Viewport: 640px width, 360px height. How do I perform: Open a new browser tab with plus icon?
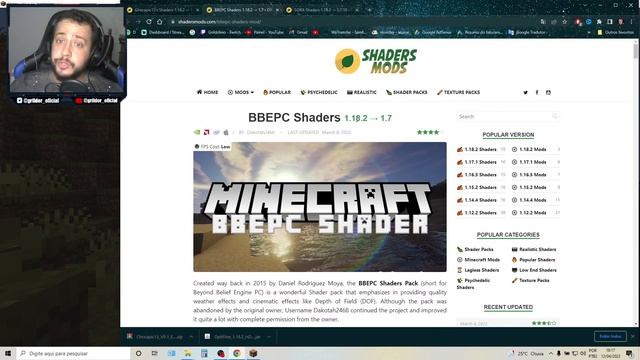point(370,10)
